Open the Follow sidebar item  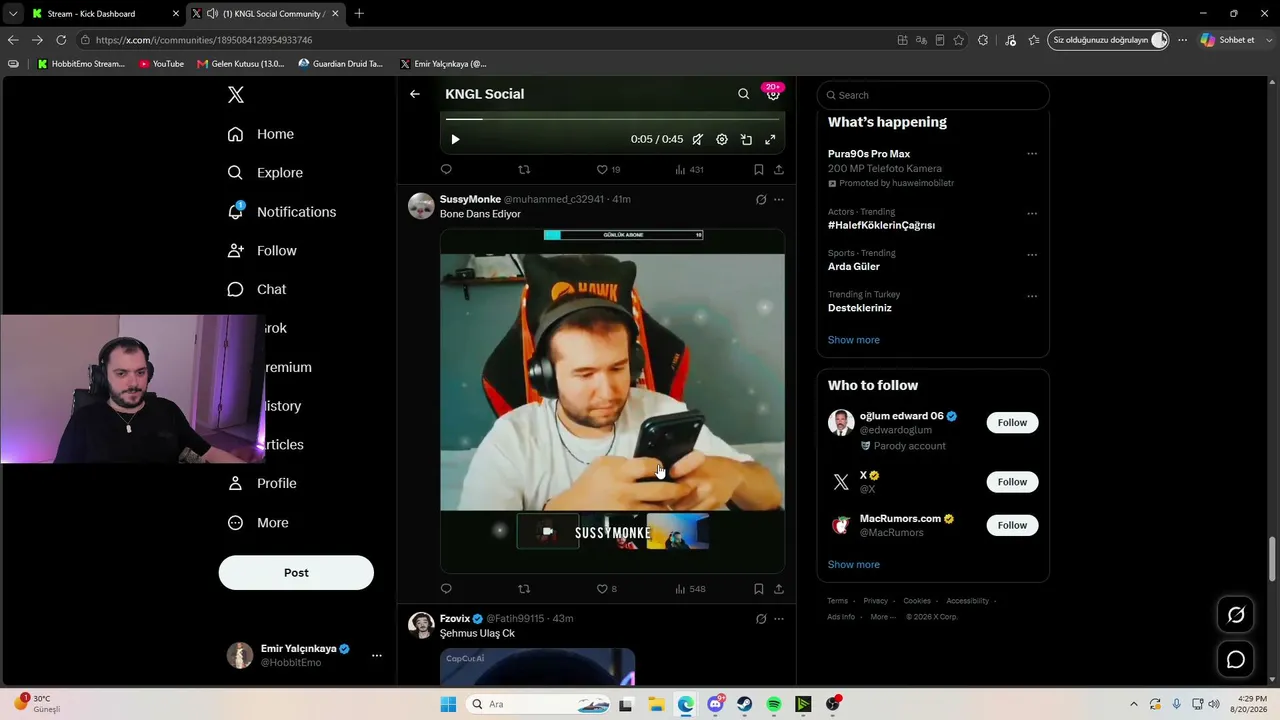(x=262, y=251)
